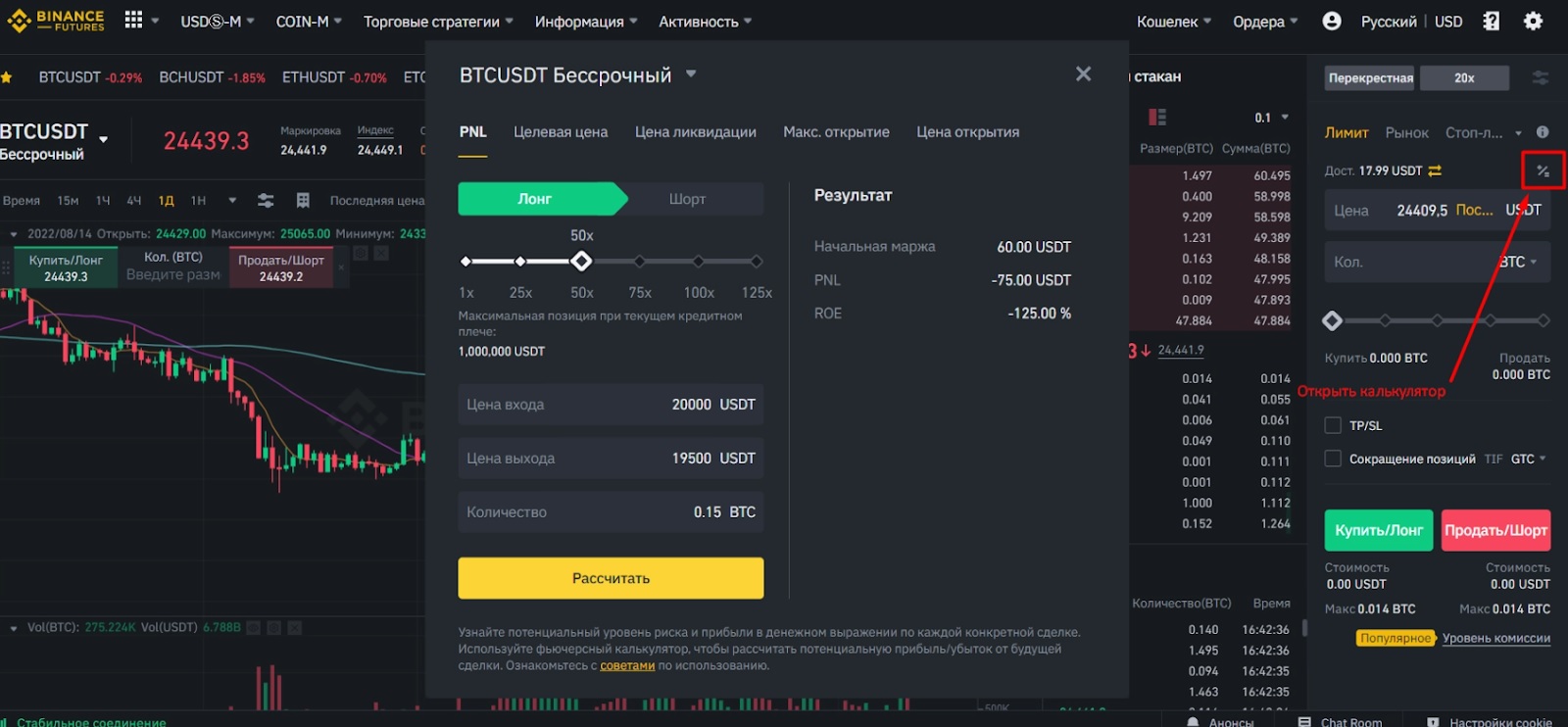Click the favorites star icon
Viewport: 1568px width, 727px height.
(x=7, y=77)
